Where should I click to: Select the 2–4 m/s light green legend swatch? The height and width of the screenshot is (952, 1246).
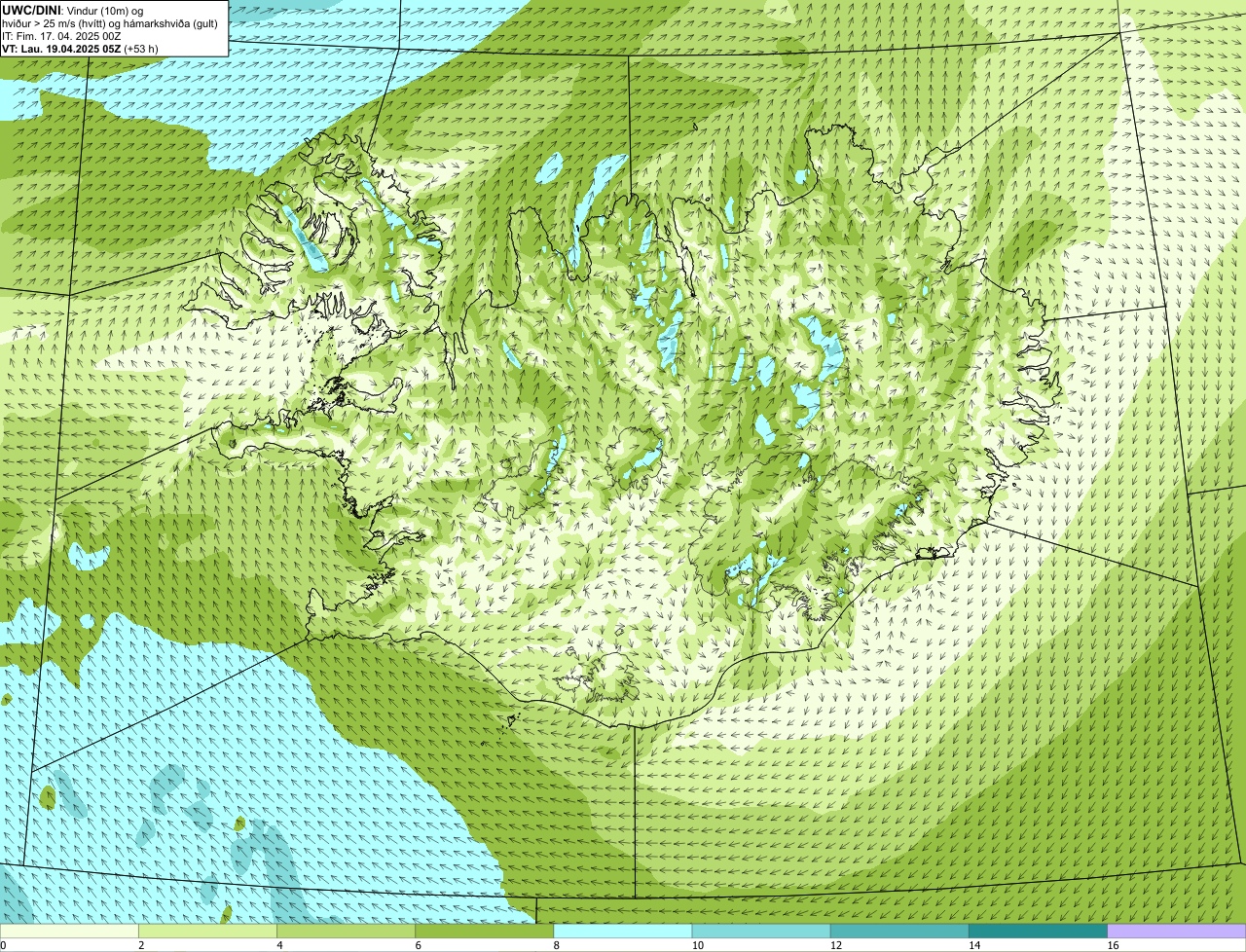point(207,931)
